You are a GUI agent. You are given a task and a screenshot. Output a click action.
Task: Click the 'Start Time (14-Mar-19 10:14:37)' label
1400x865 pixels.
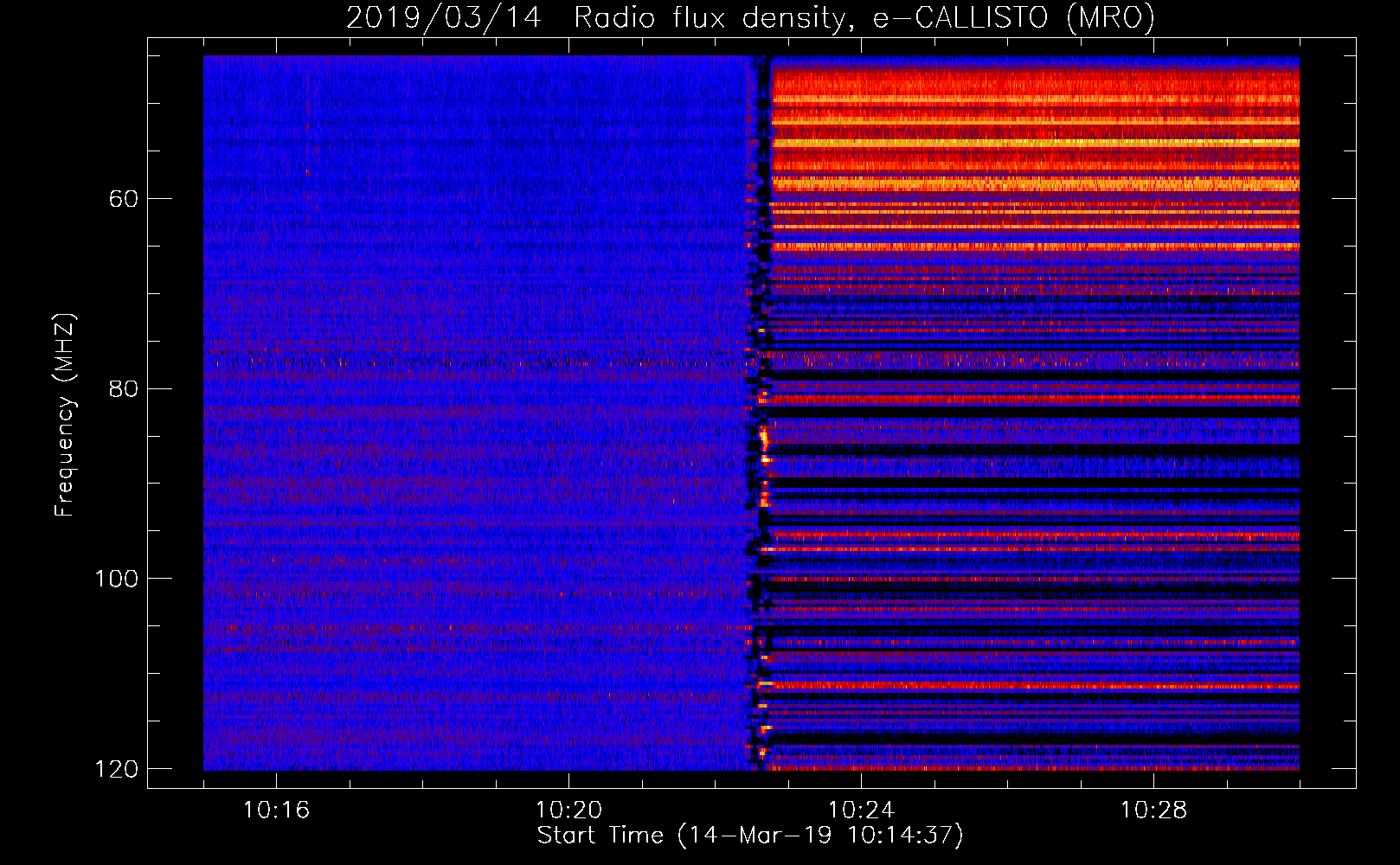750,836
